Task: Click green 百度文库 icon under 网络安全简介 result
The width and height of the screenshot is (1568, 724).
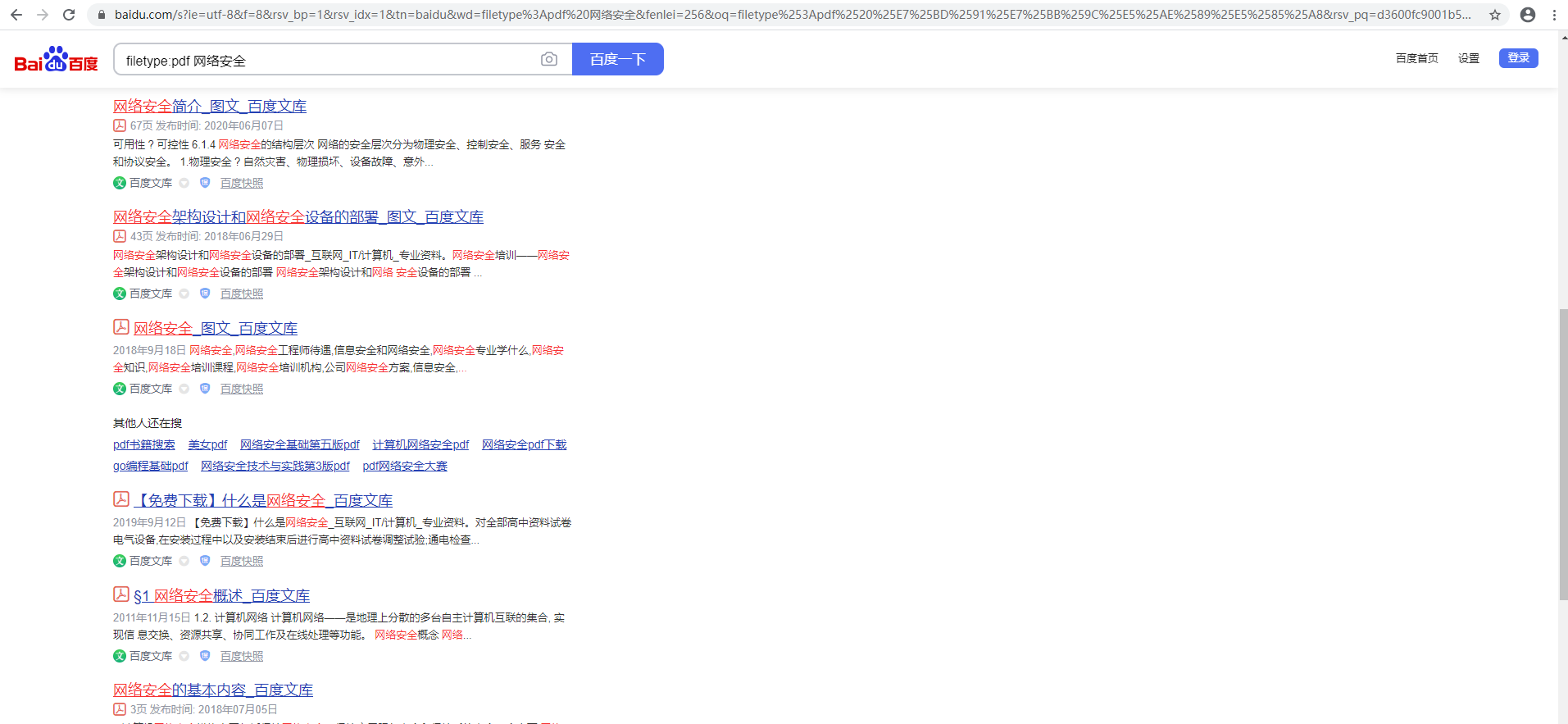Action: point(120,183)
